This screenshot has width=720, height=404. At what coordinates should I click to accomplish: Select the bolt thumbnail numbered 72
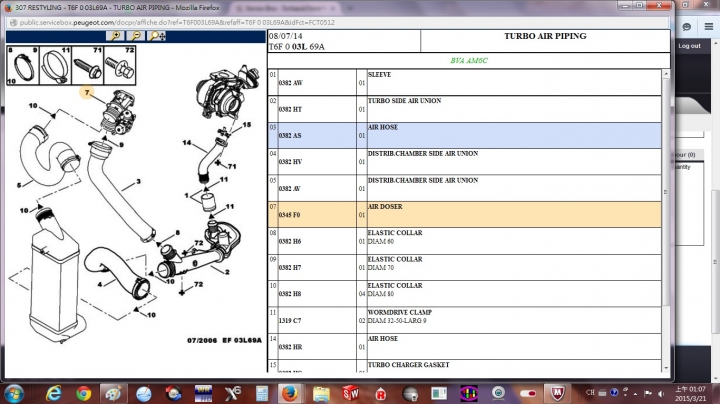pyautogui.click(x=120, y=65)
